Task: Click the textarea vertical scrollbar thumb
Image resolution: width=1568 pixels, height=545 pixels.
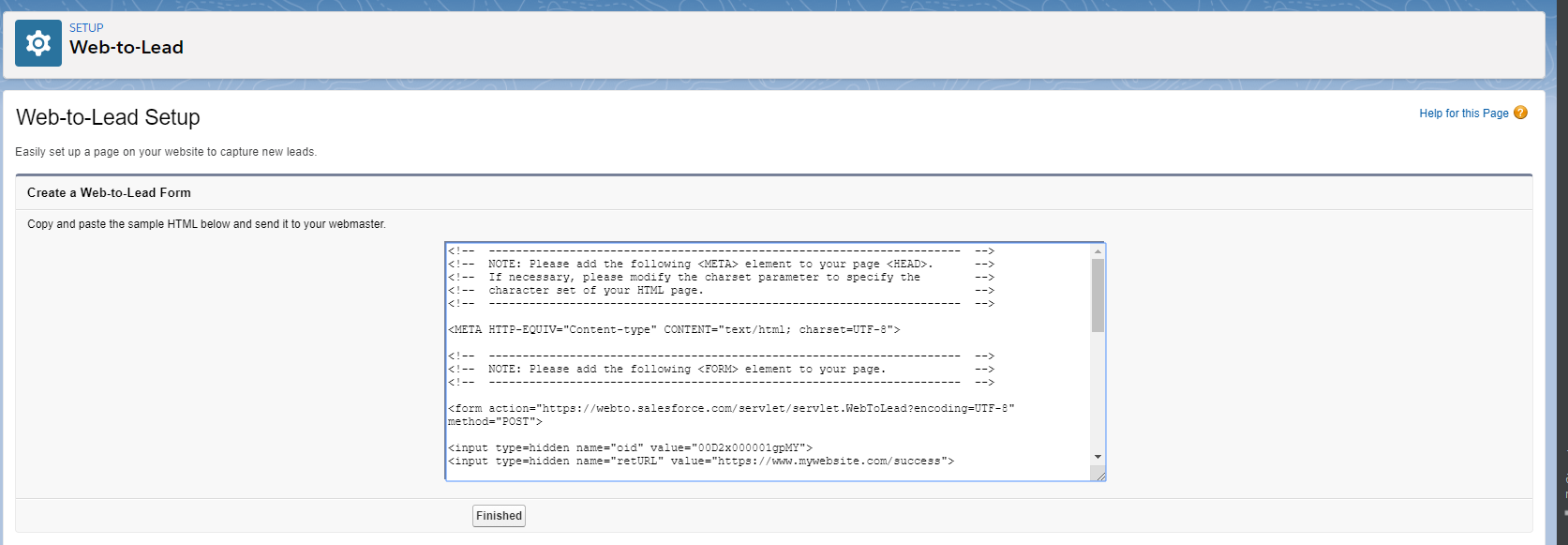Action: pos(1098,295)
